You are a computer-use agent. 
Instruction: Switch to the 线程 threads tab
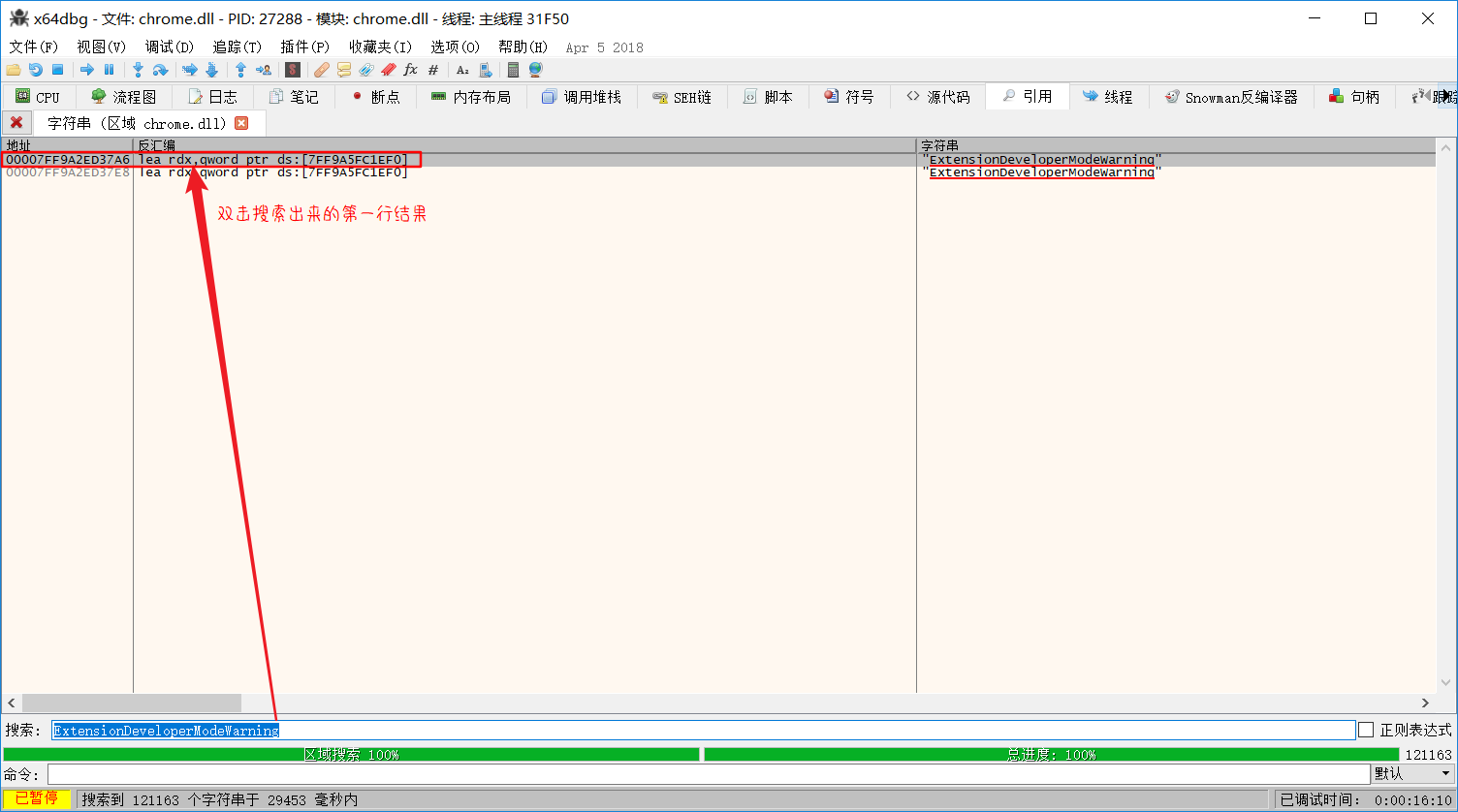[1108, 97]
